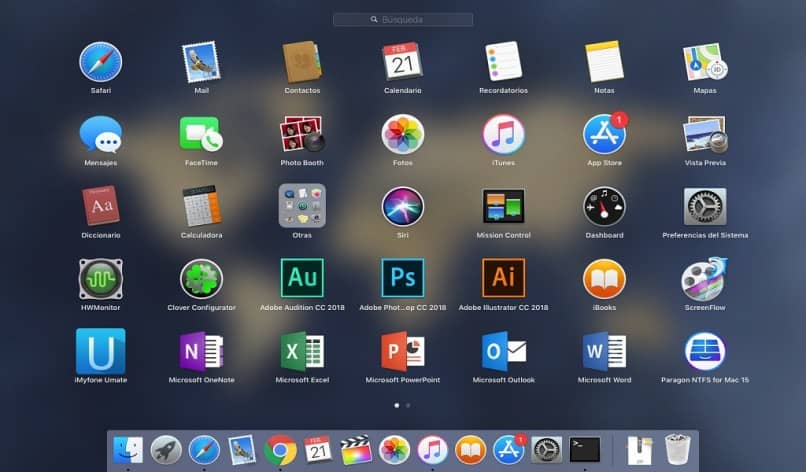Open Paragon NTFS for Mac 15

click(705, 352)
